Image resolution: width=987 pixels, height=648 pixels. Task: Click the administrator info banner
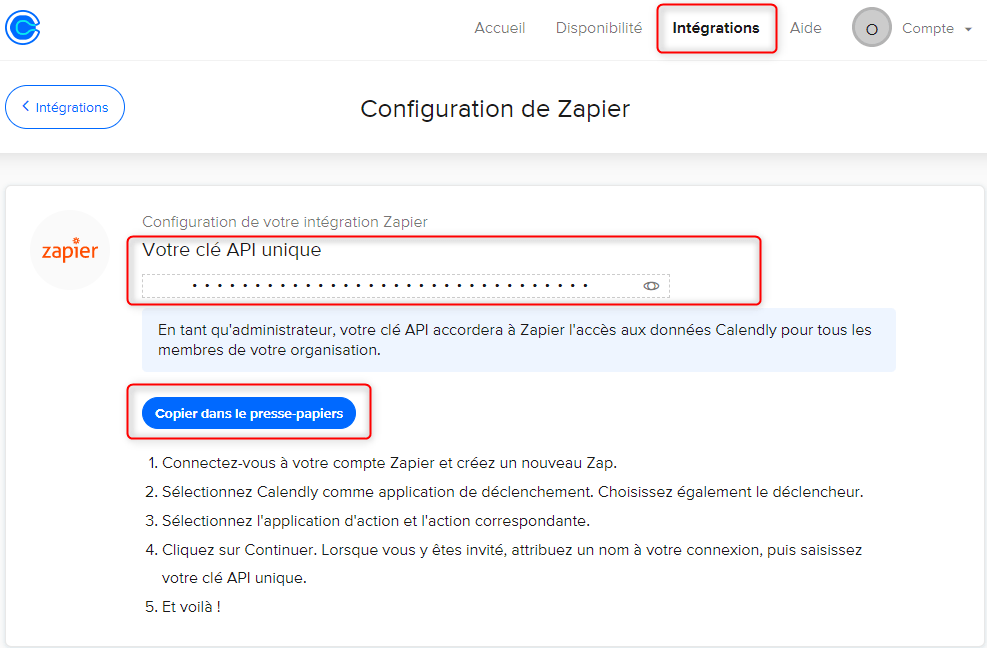(518, 340)
